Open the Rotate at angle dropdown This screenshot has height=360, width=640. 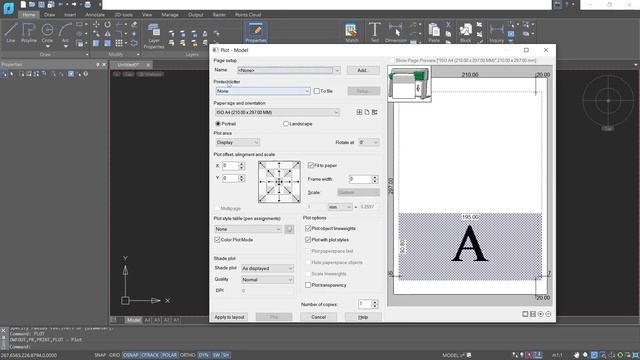[x=369, y=142]
